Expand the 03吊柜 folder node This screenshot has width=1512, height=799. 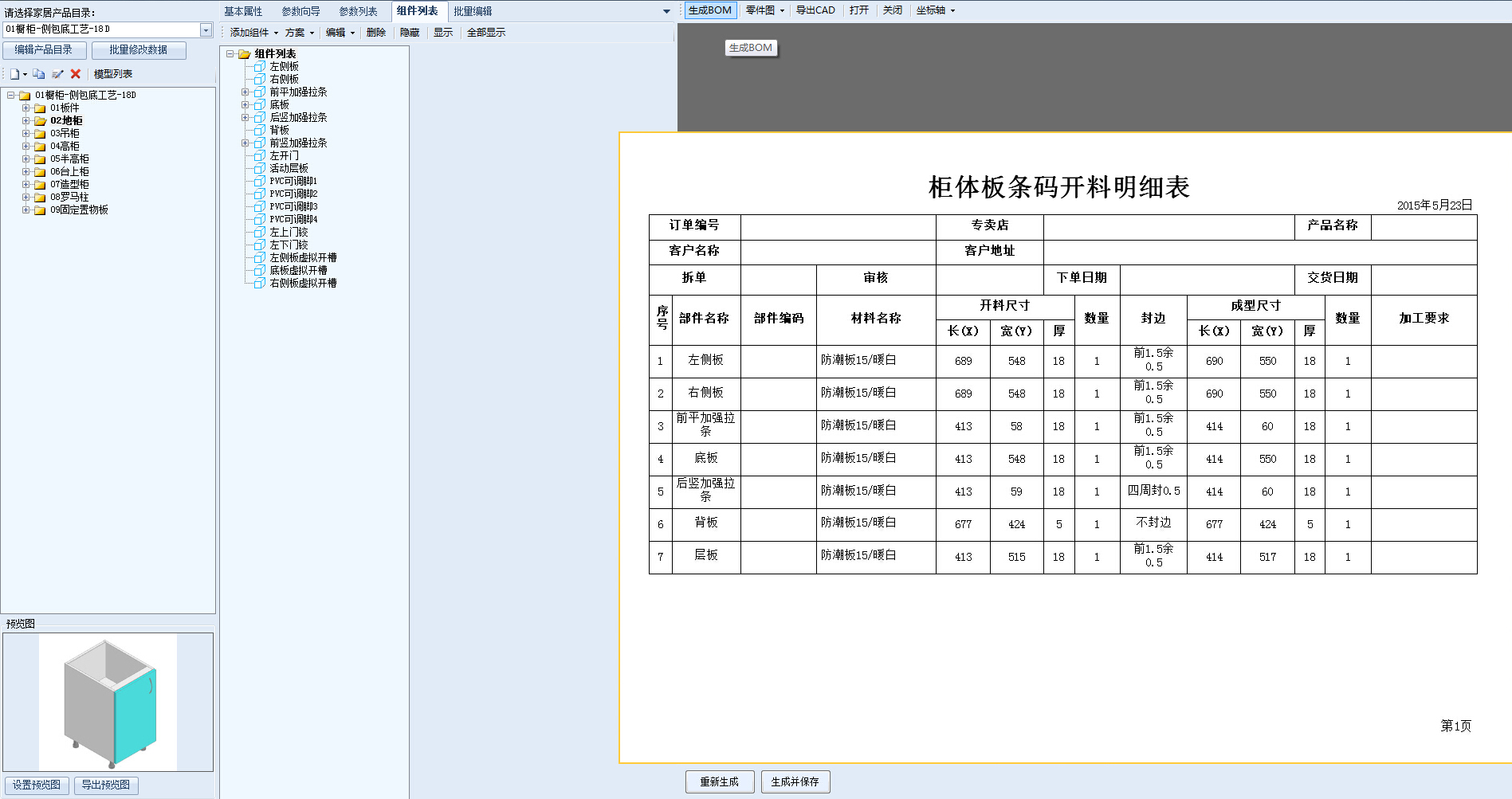[26, 134]
